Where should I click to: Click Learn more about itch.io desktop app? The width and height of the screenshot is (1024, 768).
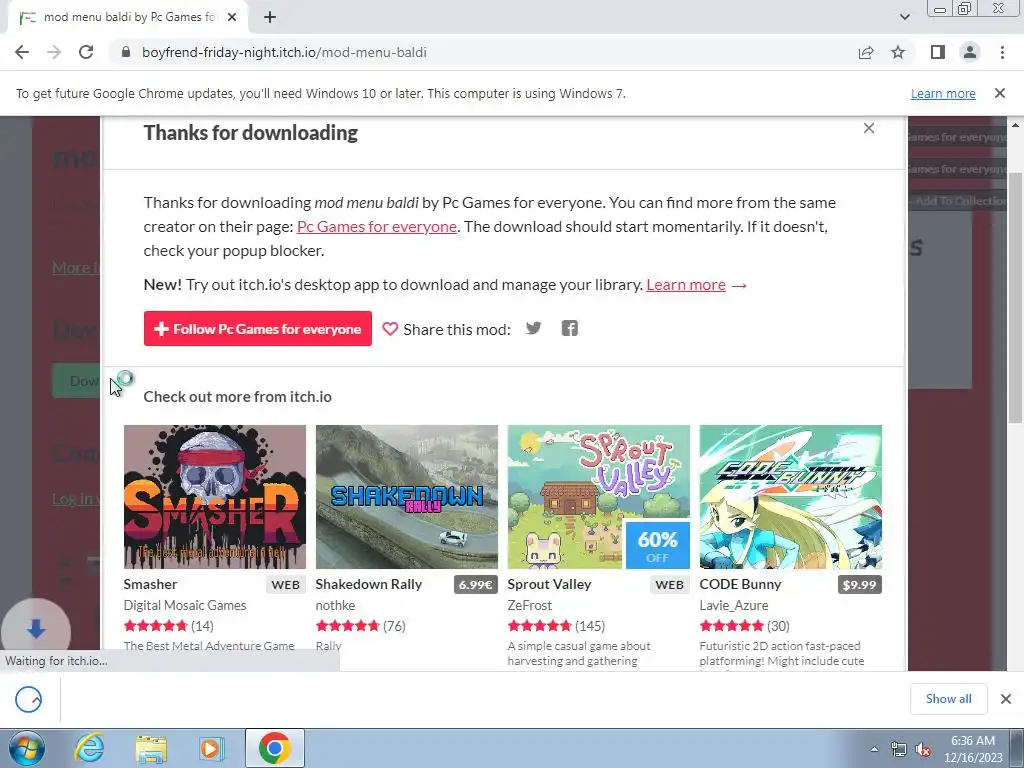tap(686, 285)
